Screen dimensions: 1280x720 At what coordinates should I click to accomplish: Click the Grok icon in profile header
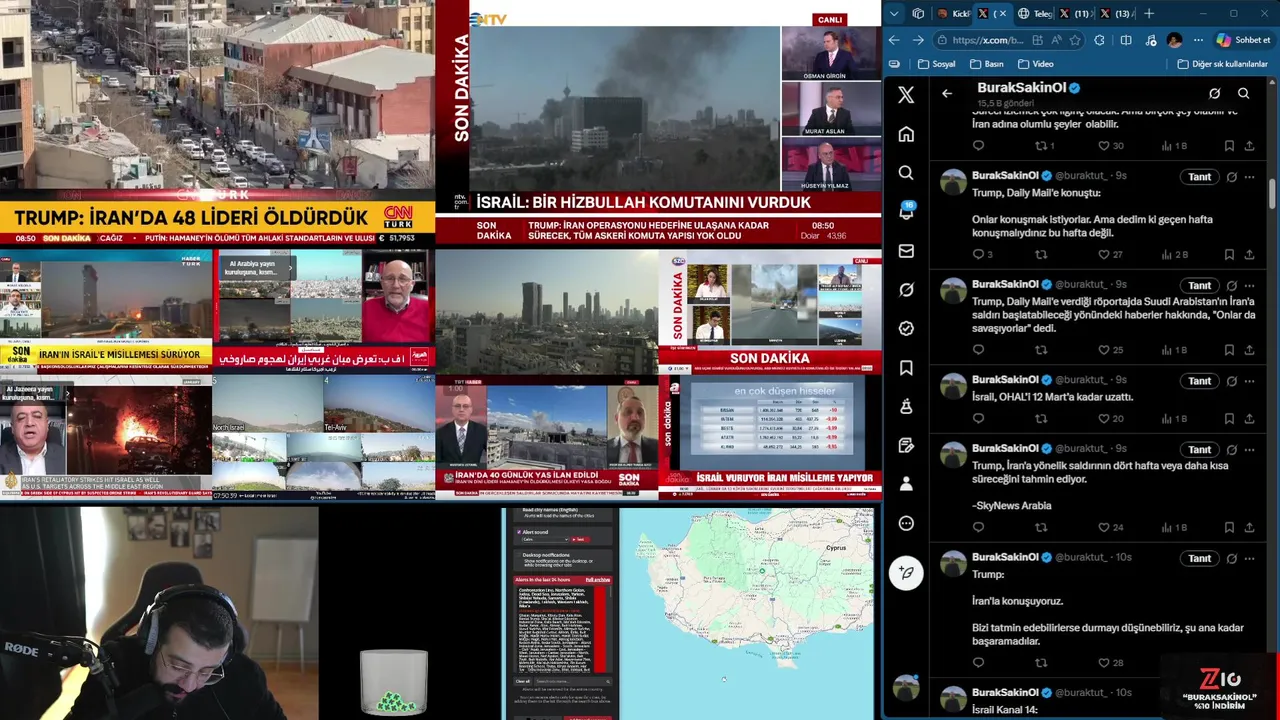1214,93
